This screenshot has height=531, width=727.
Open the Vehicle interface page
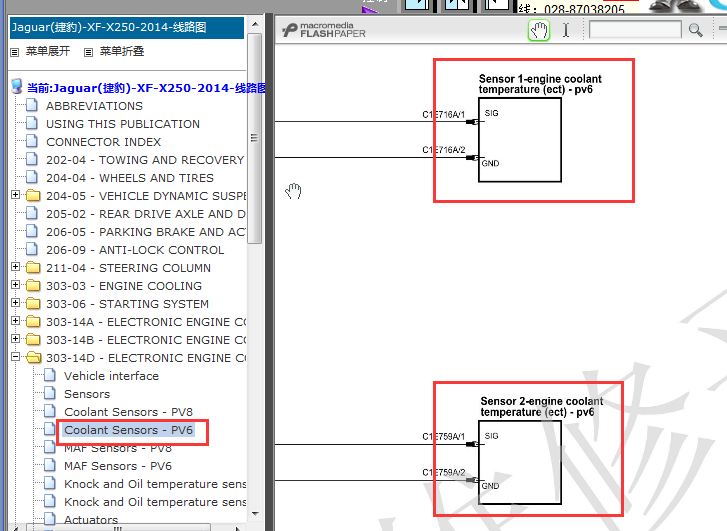(111, 376)
